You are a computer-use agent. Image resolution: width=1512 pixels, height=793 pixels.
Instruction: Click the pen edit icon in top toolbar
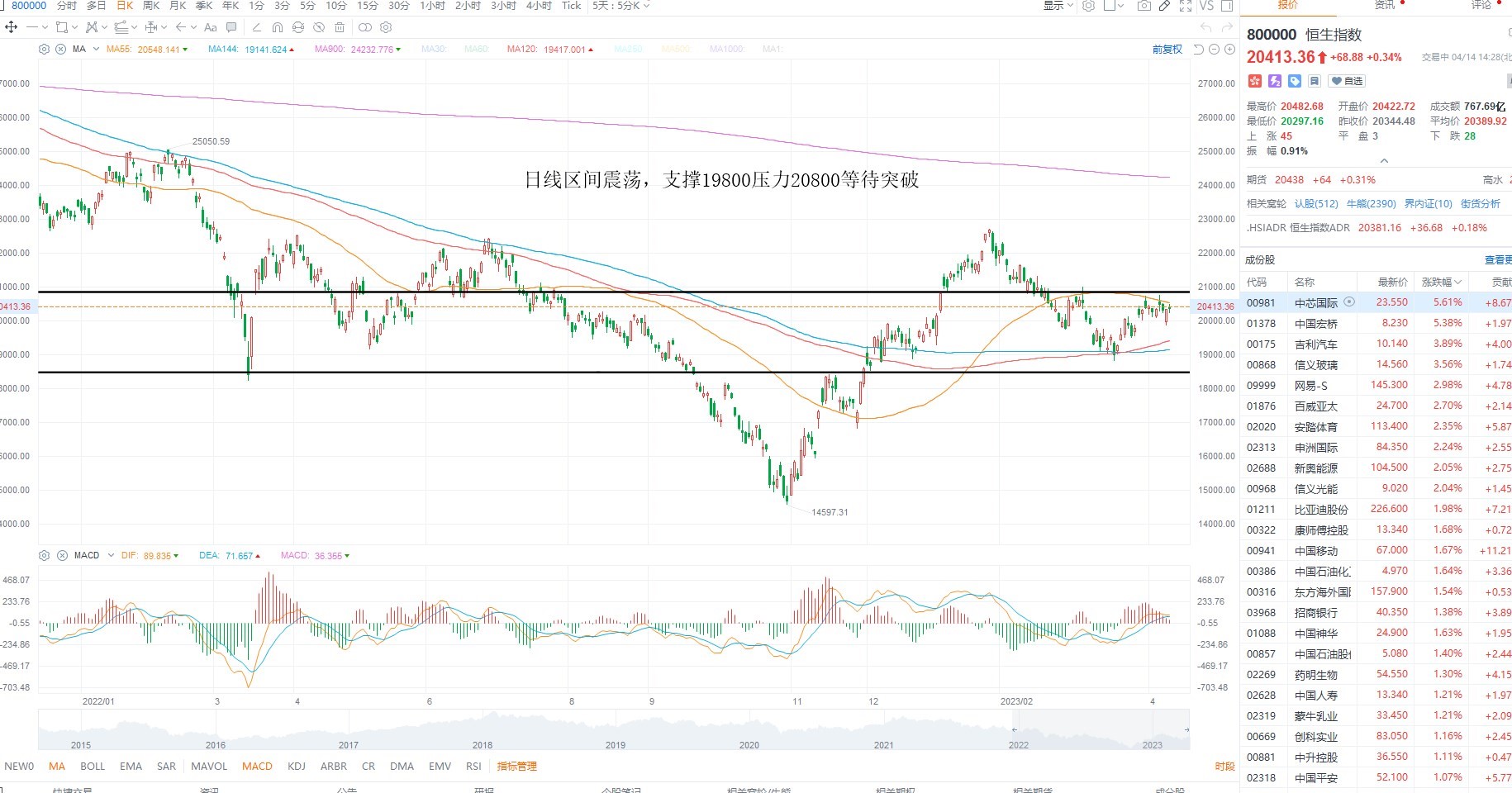1164,6
